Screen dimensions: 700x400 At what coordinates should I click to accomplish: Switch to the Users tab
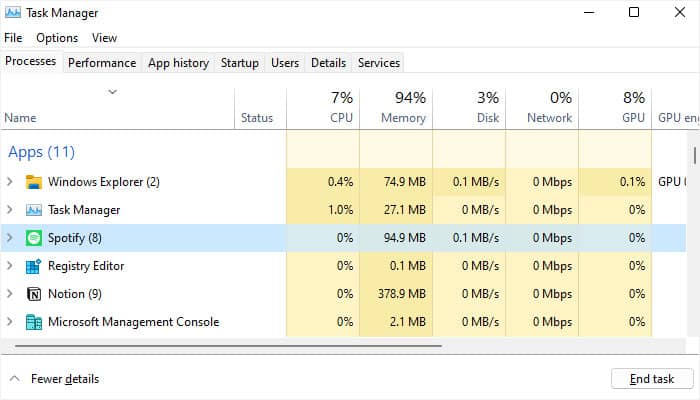(x=285, y=63)
